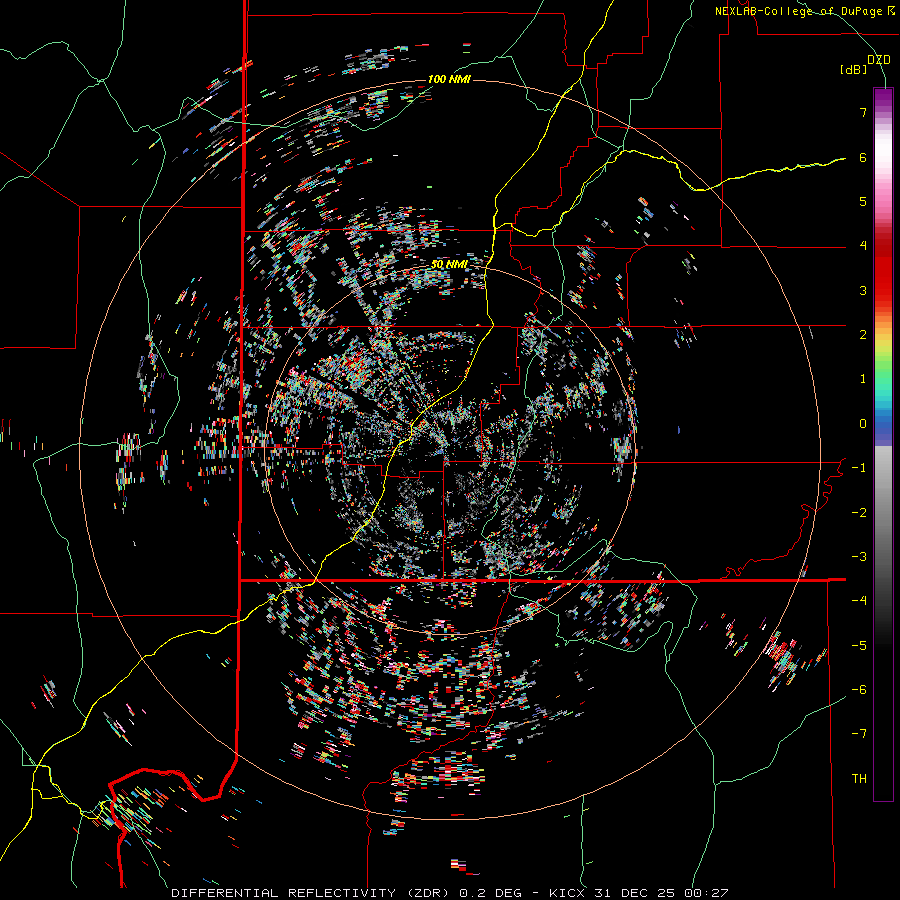The image size is (900, 900).
Task: Click the "7" value on color scale
Action: coord(863,112)
